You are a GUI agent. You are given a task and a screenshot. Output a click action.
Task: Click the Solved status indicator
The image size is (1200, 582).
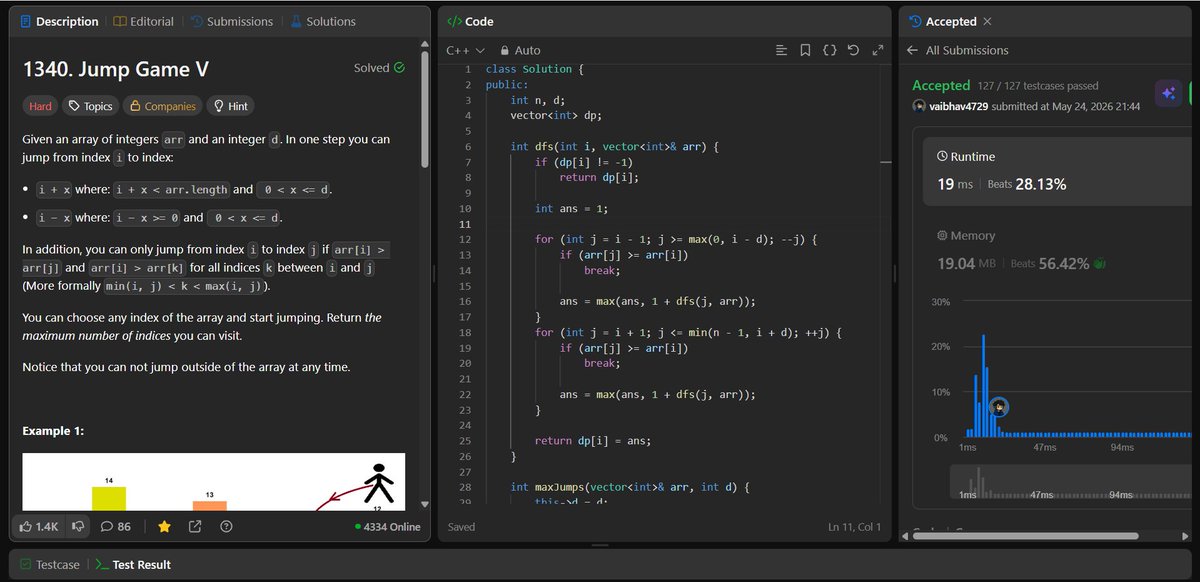tap(379, 68)
